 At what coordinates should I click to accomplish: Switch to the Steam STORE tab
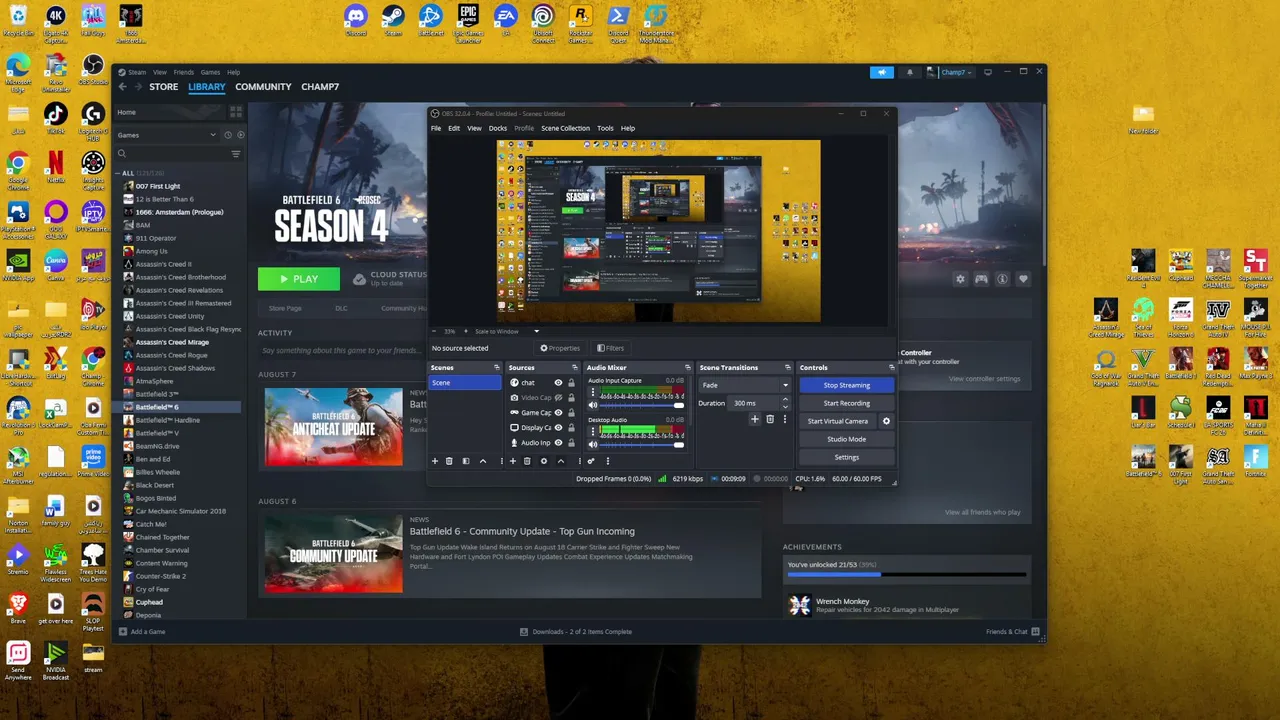[x=164, y=87]
